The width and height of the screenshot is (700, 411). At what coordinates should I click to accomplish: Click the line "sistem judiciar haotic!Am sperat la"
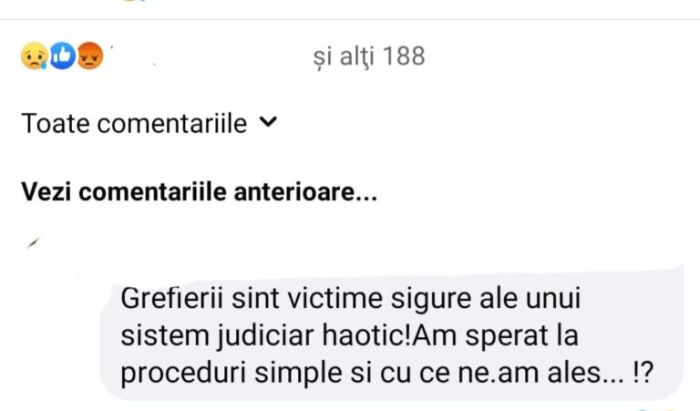click(349, 335)
